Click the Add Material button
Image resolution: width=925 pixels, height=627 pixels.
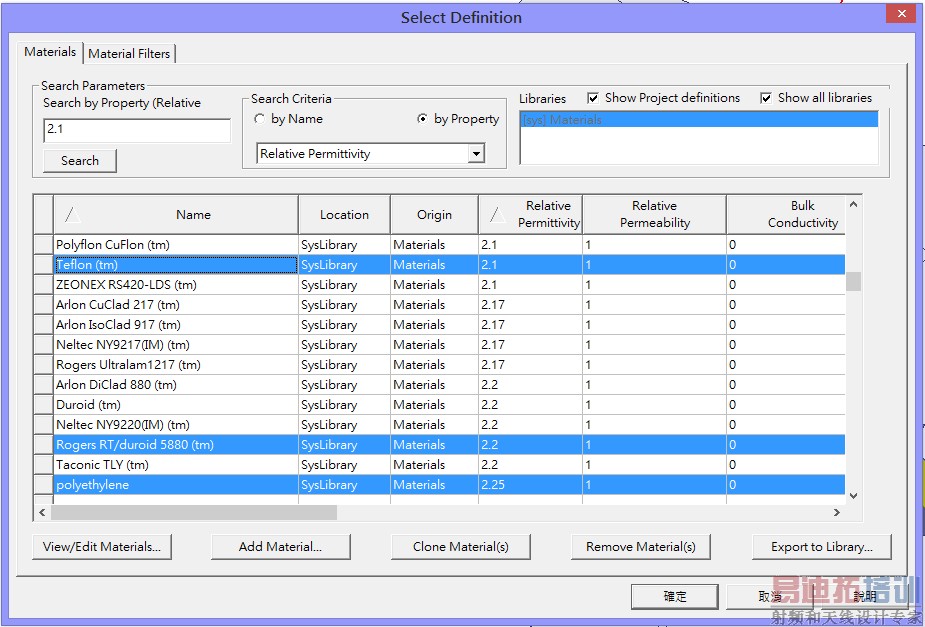[x=281, y=547]
